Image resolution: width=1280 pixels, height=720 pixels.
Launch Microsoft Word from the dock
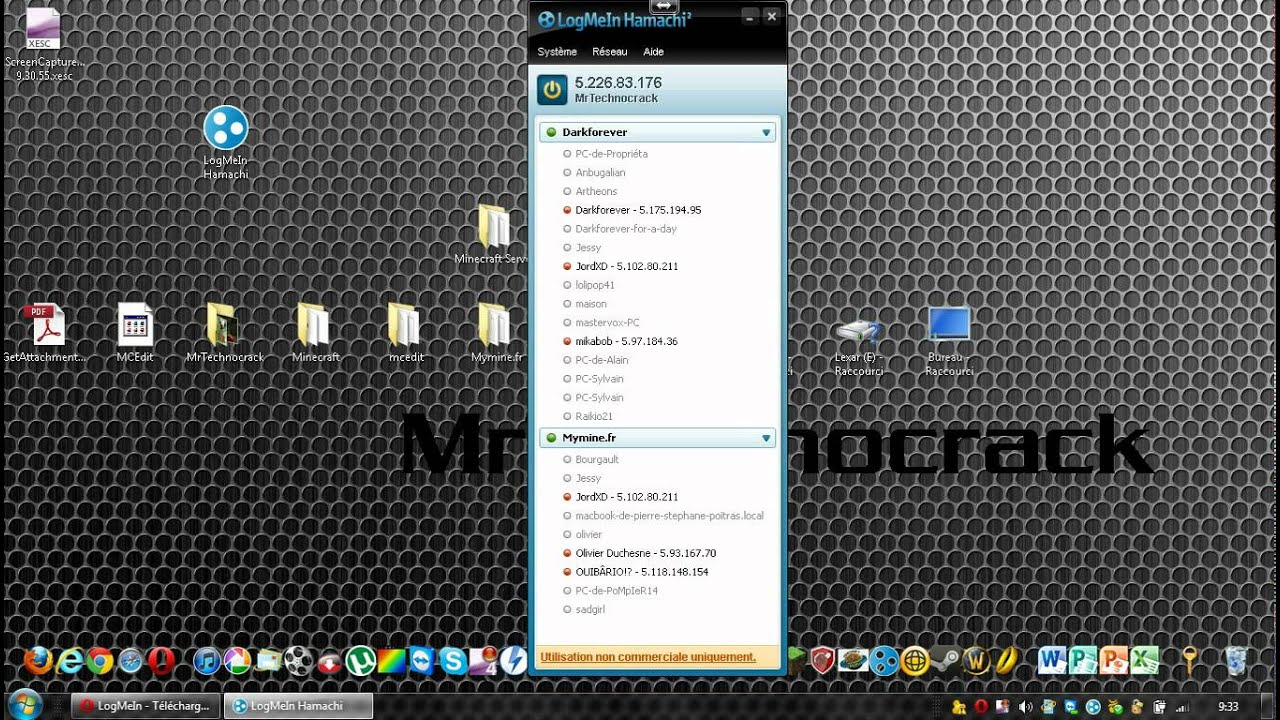[1052, 661]
